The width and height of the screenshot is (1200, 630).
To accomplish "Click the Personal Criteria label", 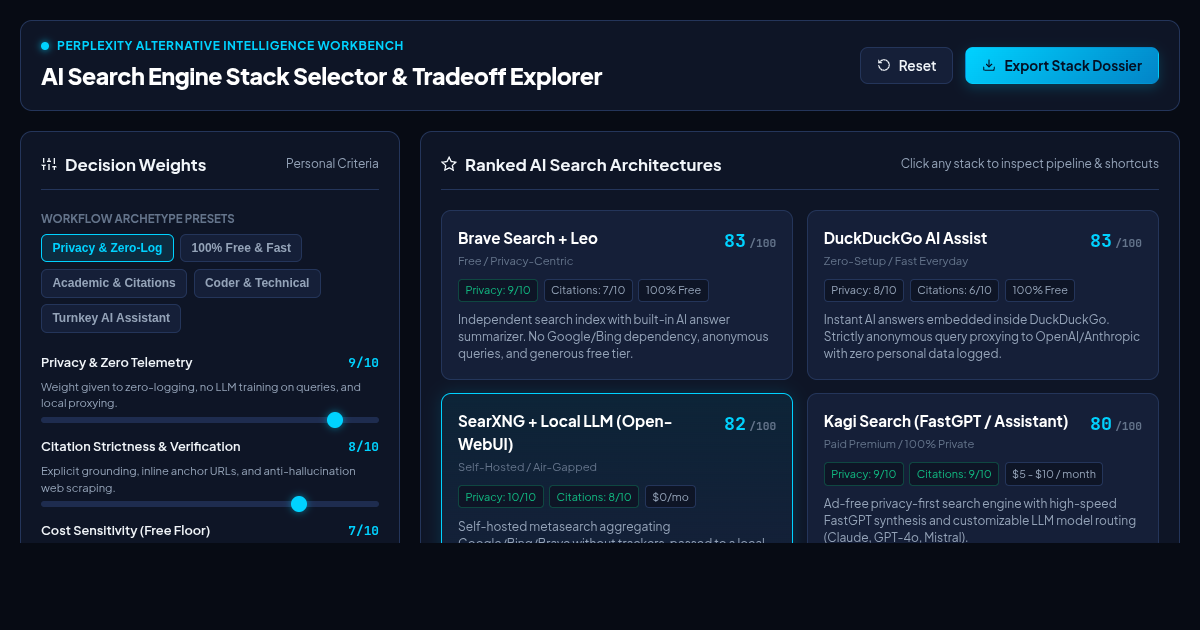I will click(332, 163).
